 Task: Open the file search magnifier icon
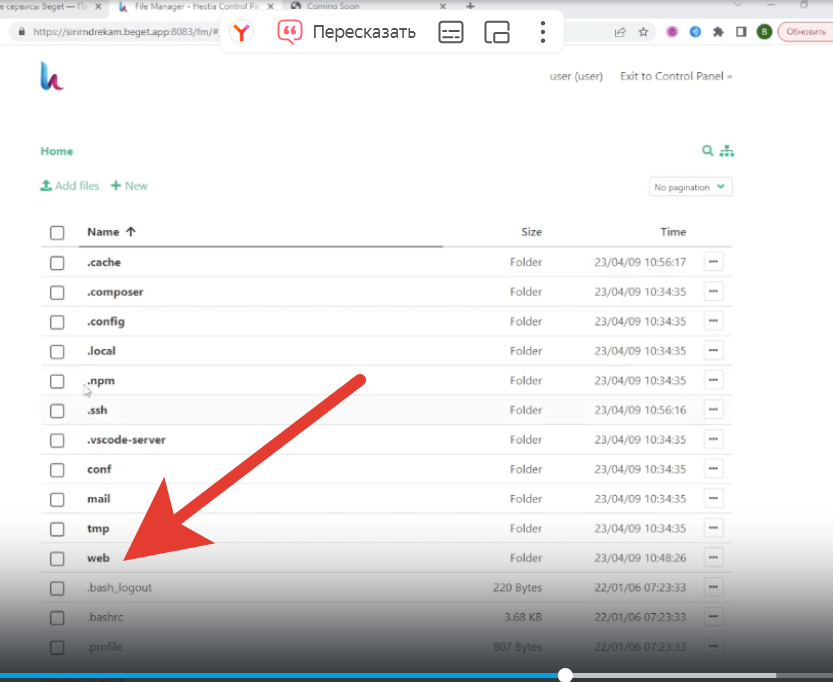(x=708, y=151)
